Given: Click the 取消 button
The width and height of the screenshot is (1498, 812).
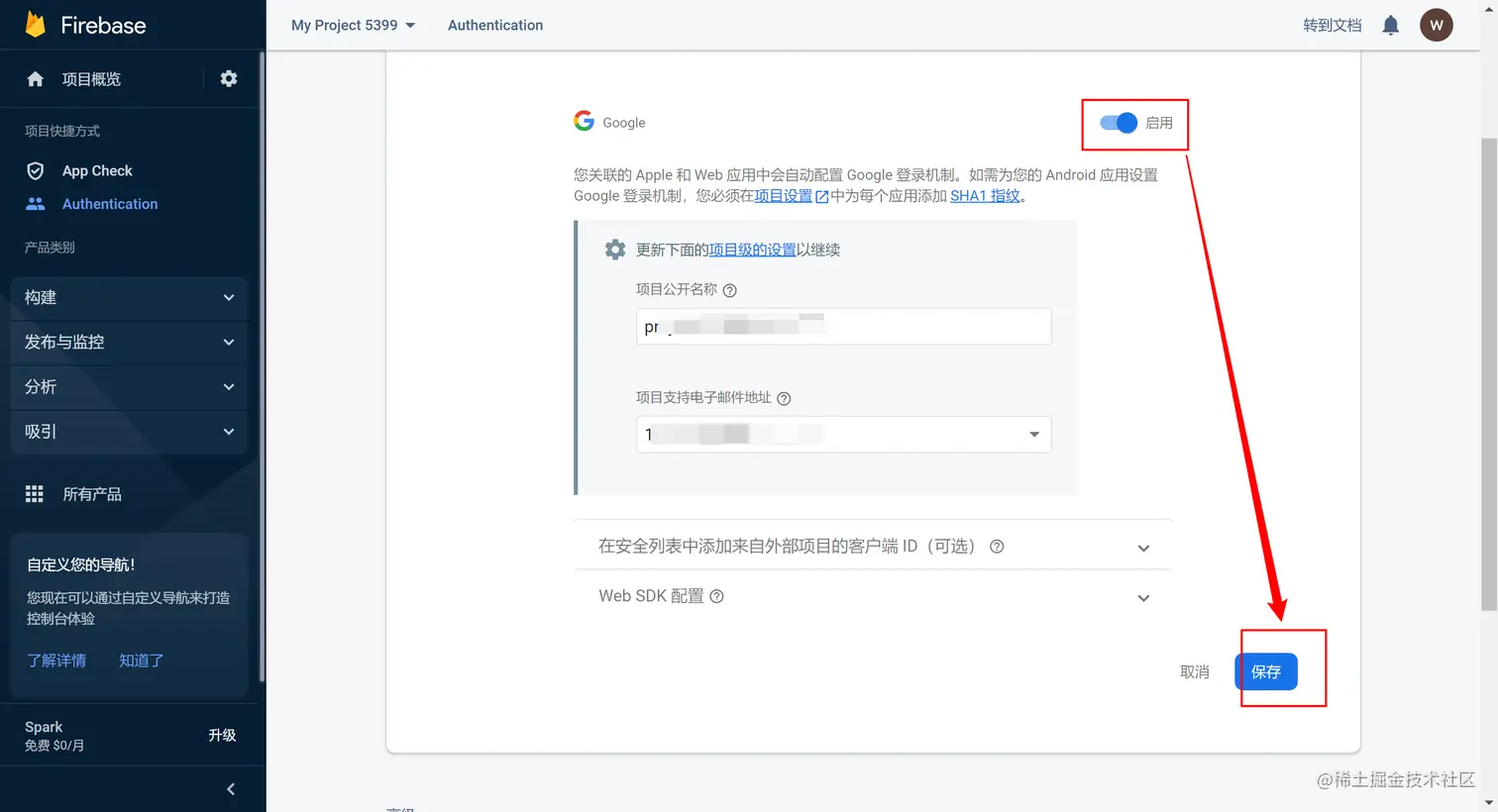Looking at the screenshot, I should point(1195,671).
